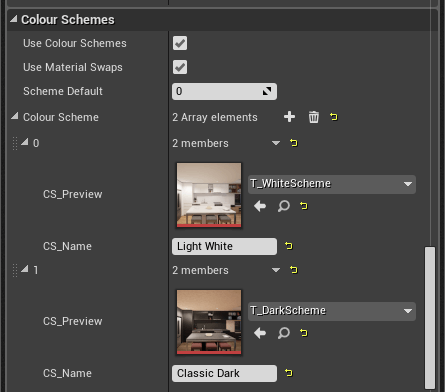Collapse array element 0
The width and height of the screenshot is (445, 392).
[25, 142]
